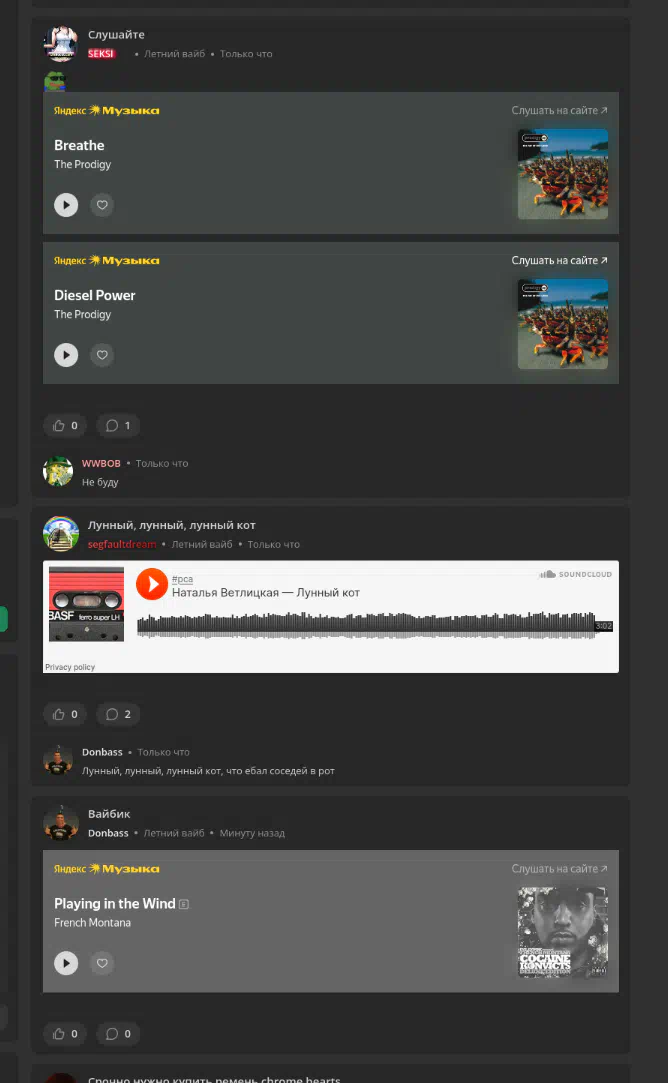This screenshot has width=668, height=1083.
Task: Toggle heart favorite on Diesel Power
Action: [102, 355]
